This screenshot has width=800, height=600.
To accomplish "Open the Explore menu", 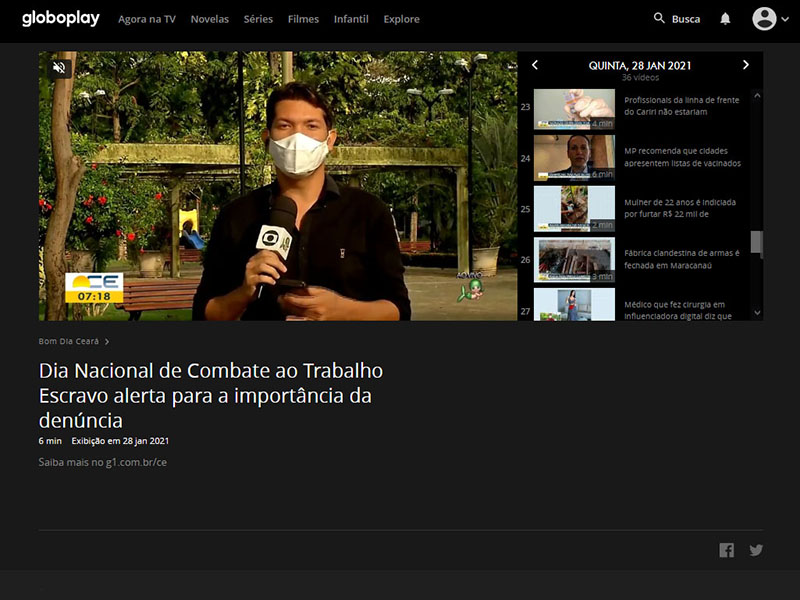I will 401,19.
